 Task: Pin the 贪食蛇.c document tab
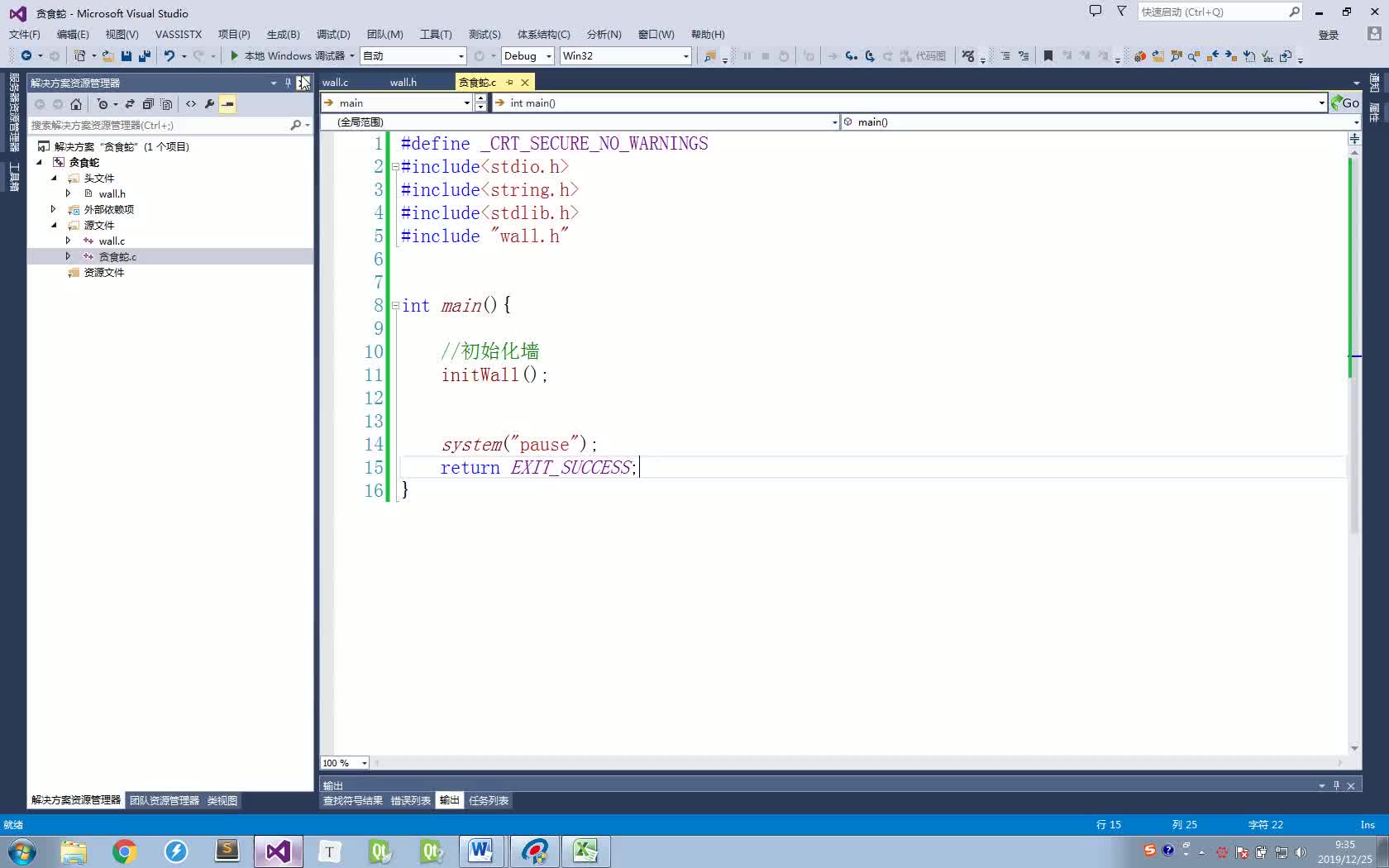tap(509, 83)
